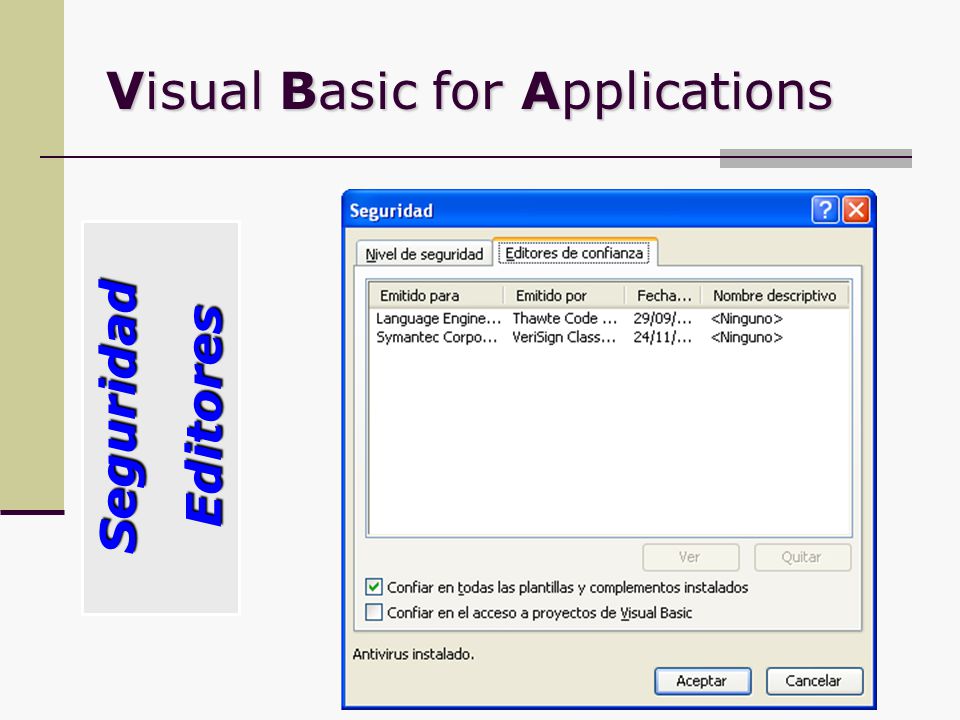This screenshot has width=960, height=720.
Task: Click the 24/11 date cell
Action: click(x=662, y=337)
